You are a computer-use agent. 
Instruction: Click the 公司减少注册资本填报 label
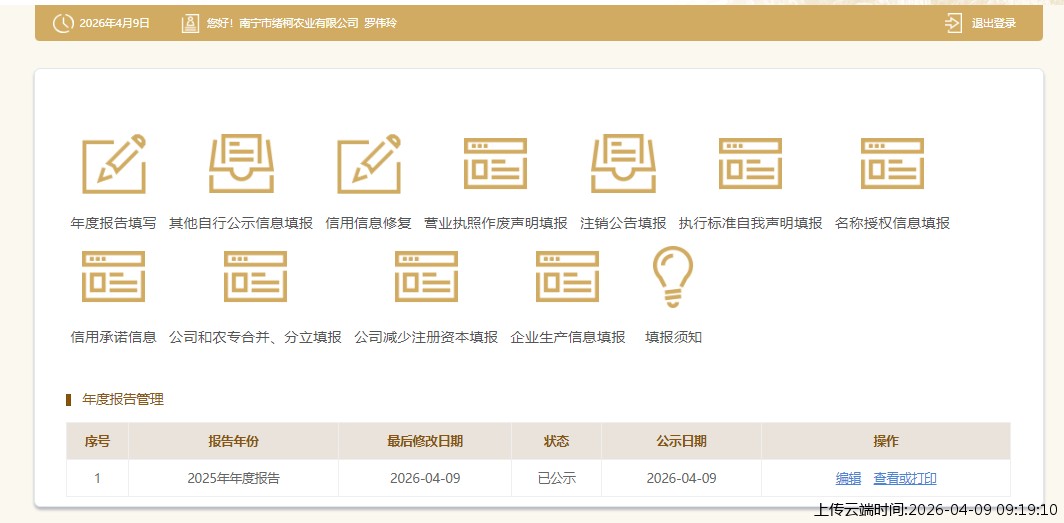click(x=426, y=337)
